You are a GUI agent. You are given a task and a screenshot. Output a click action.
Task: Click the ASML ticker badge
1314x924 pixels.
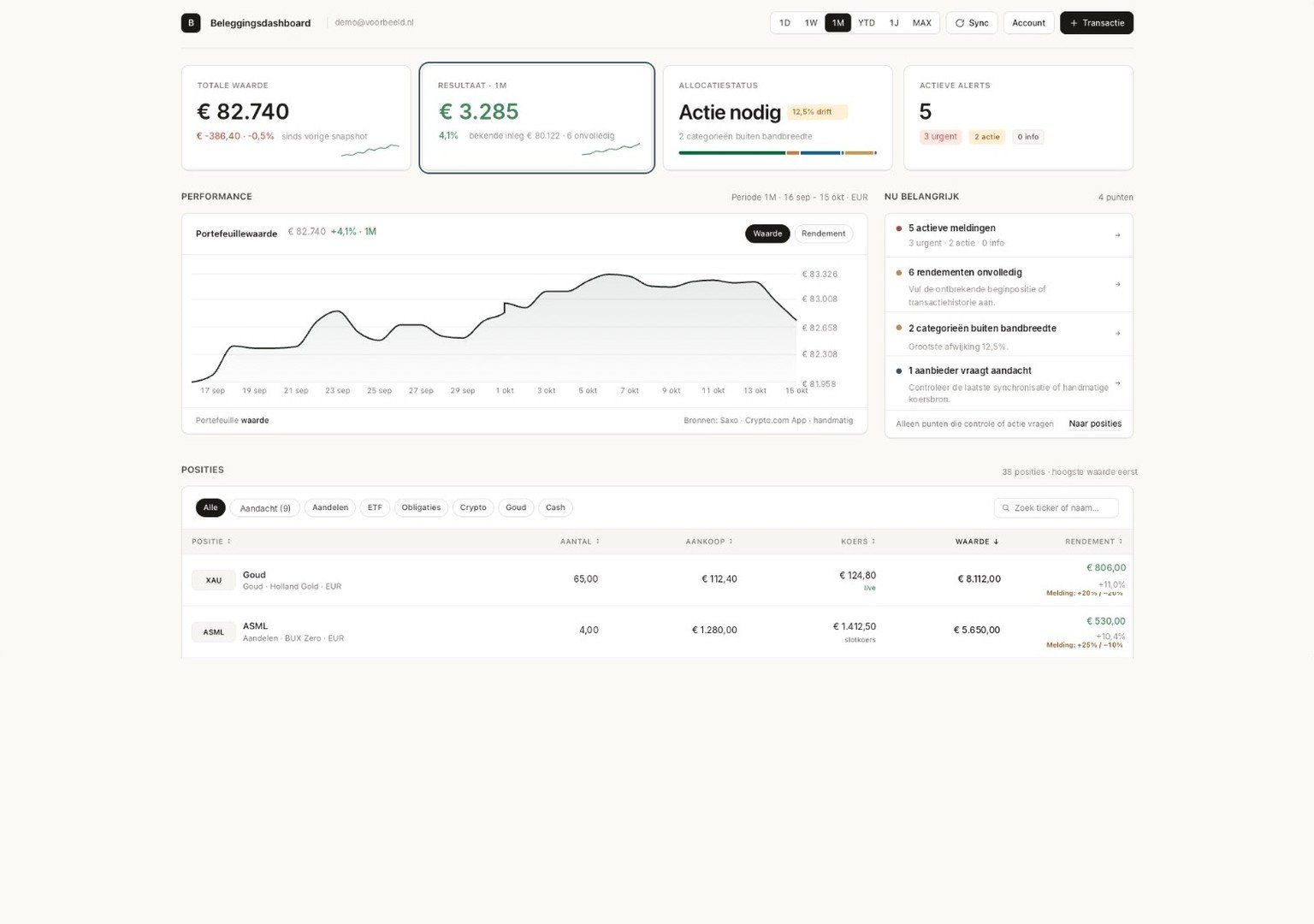(214, 632)
